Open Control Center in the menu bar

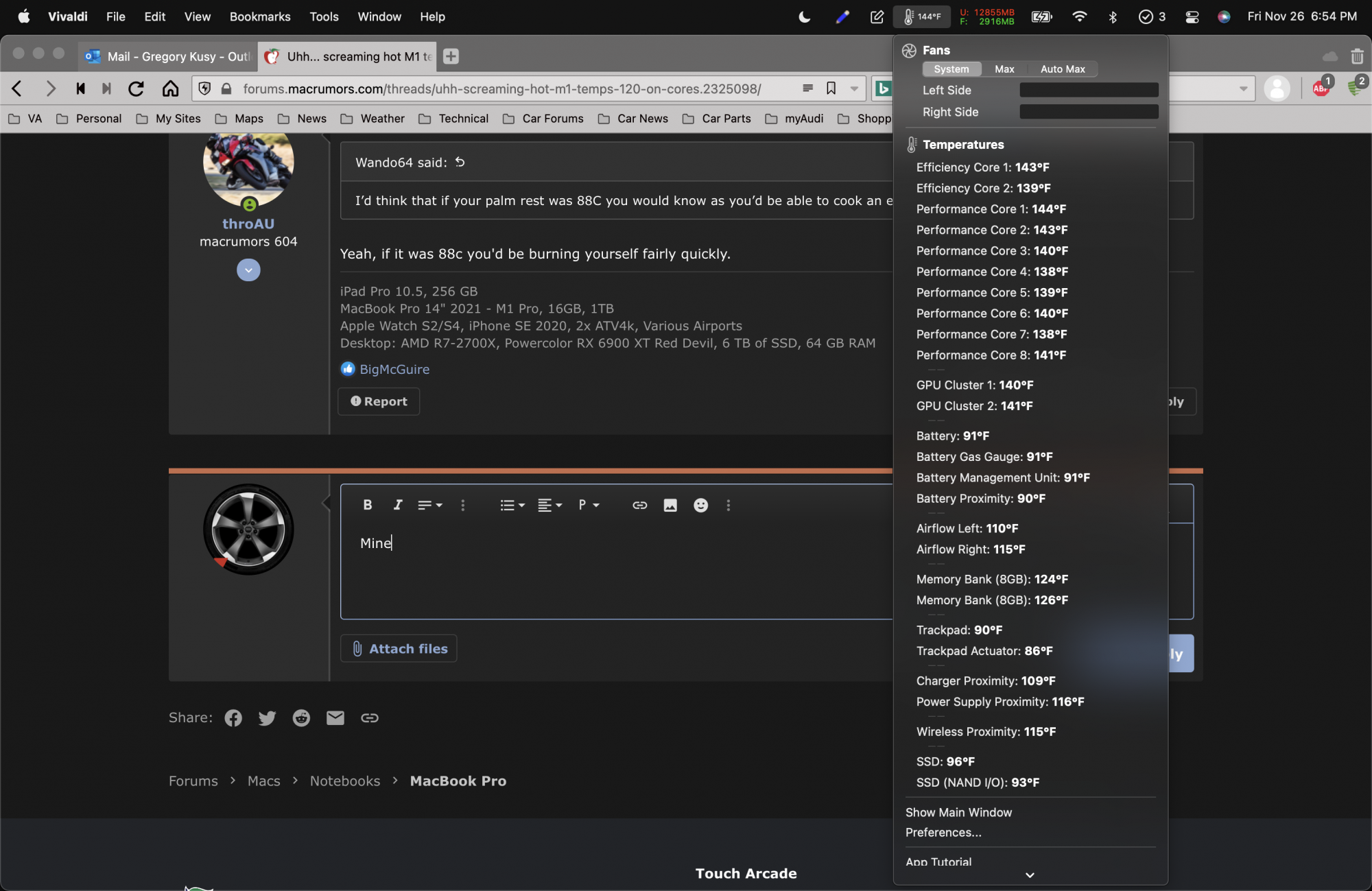coord(1192,16)
